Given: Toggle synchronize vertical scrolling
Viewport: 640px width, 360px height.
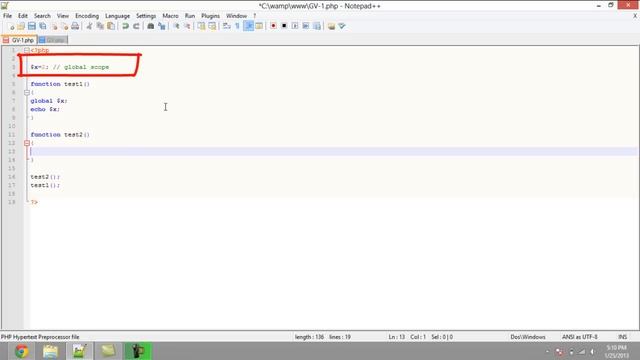Looking at the screenshot, I should click(x=201, y=26).
